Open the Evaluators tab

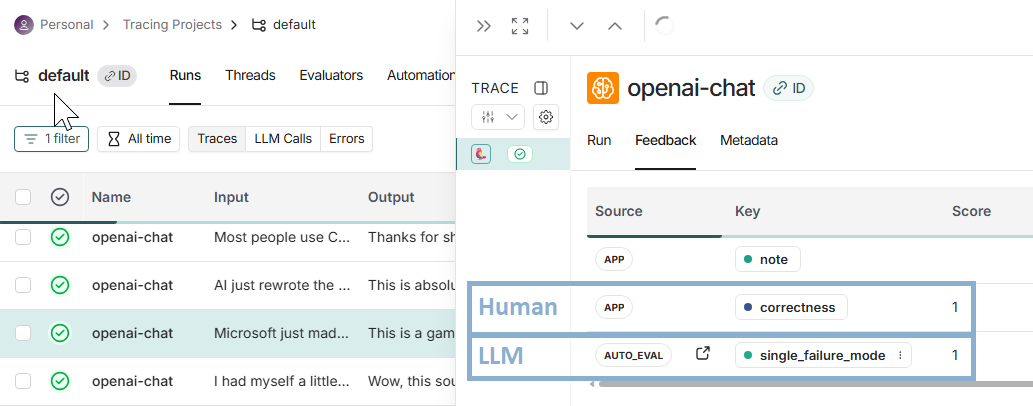point(331,76)
